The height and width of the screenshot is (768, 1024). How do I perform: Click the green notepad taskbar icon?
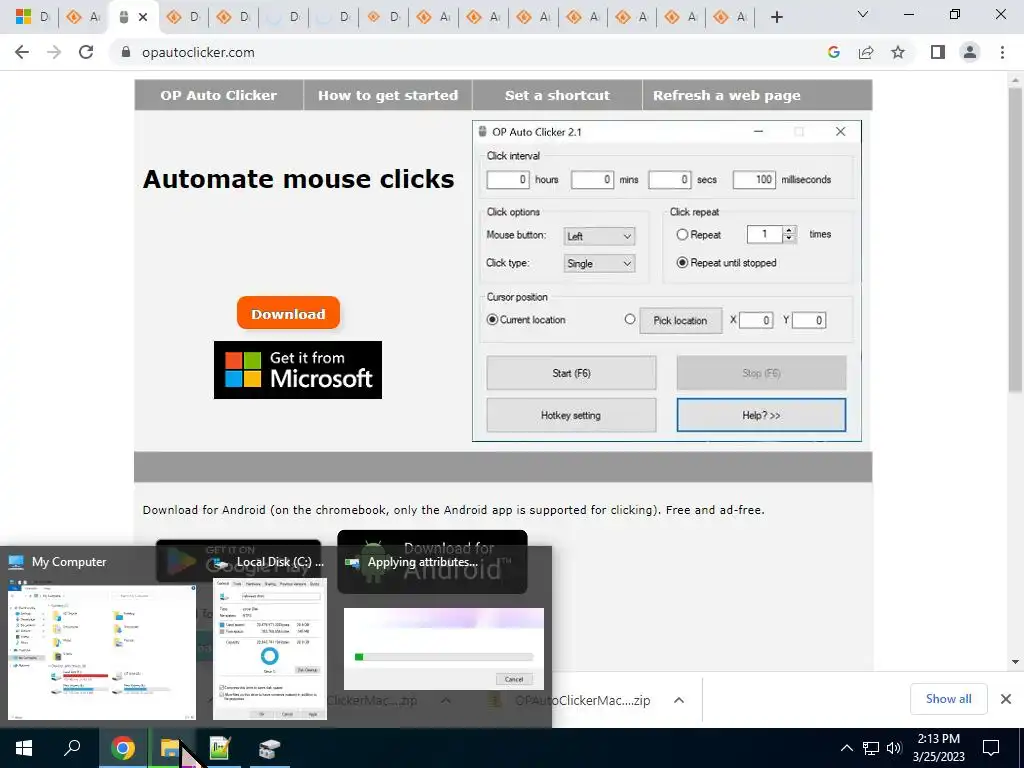pyautogui.click(x=220, y=748)
